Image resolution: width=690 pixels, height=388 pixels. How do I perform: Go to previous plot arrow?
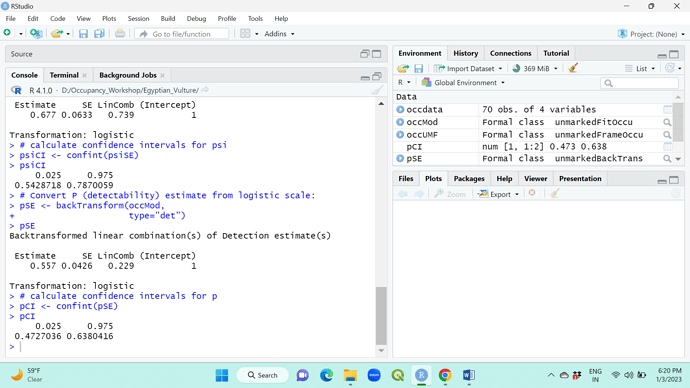click(x=403, y=194)
